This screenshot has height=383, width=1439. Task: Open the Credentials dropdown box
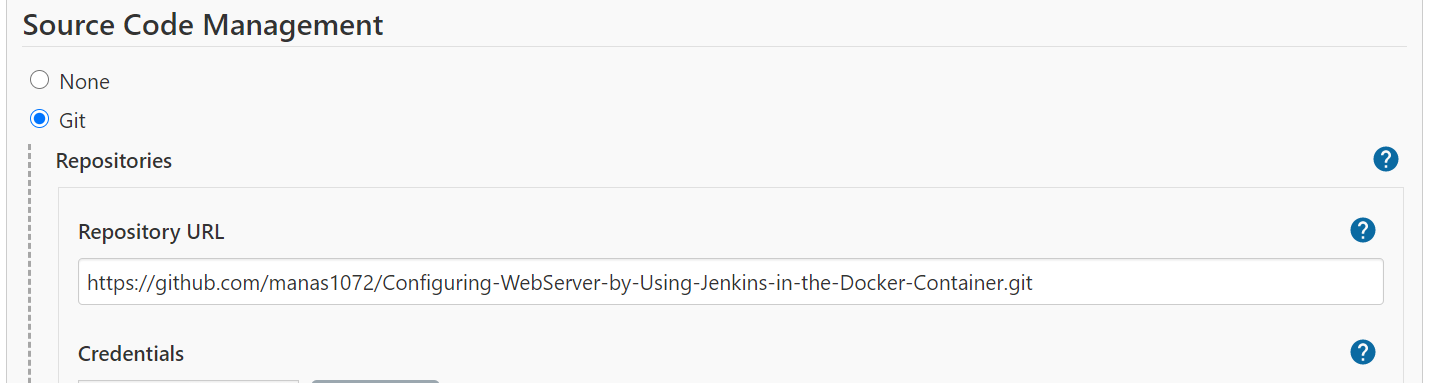pyautogui.click(x=188, y=381)
